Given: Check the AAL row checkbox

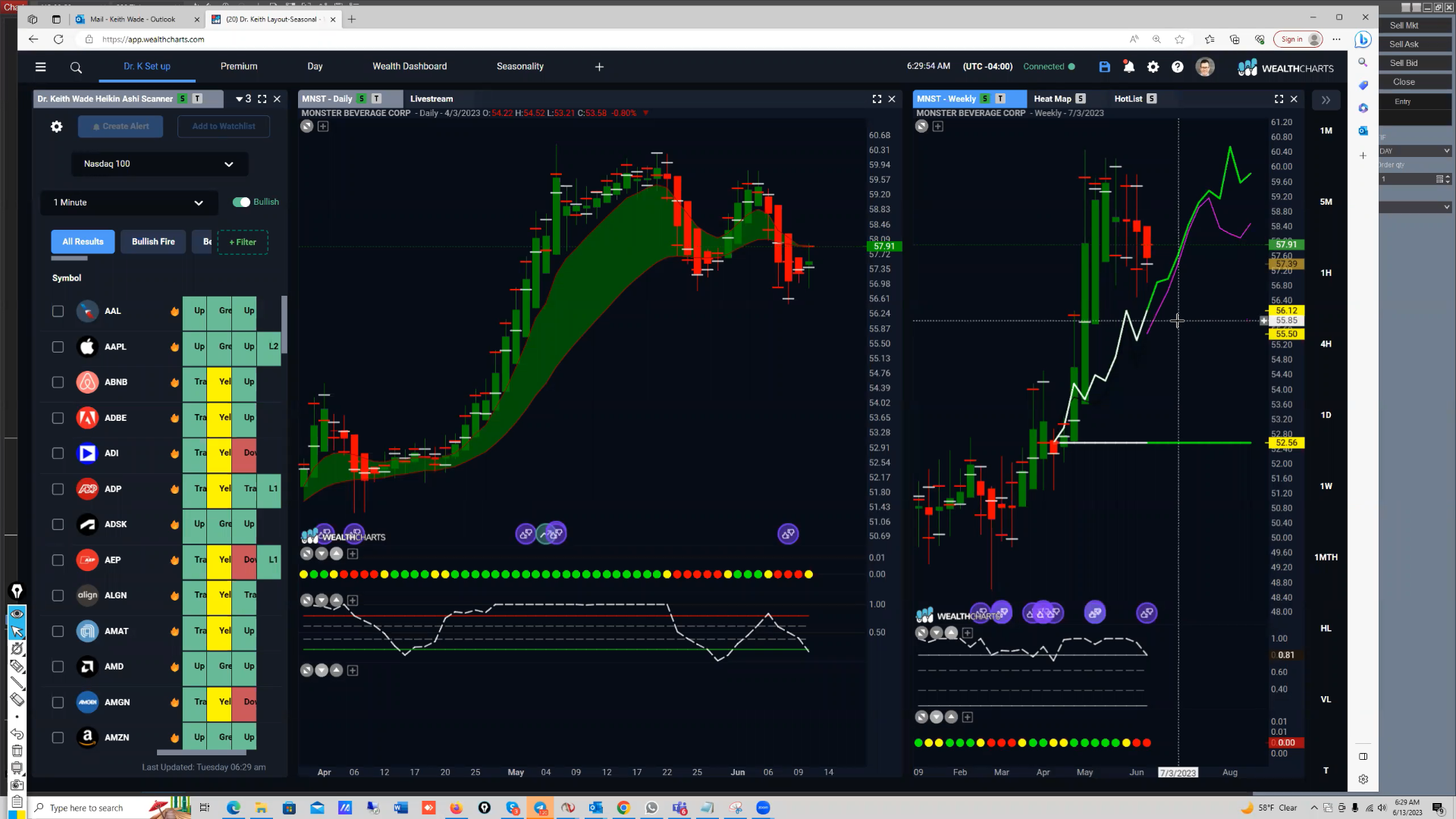Looking at the screenshot, I should coord(58,311).
